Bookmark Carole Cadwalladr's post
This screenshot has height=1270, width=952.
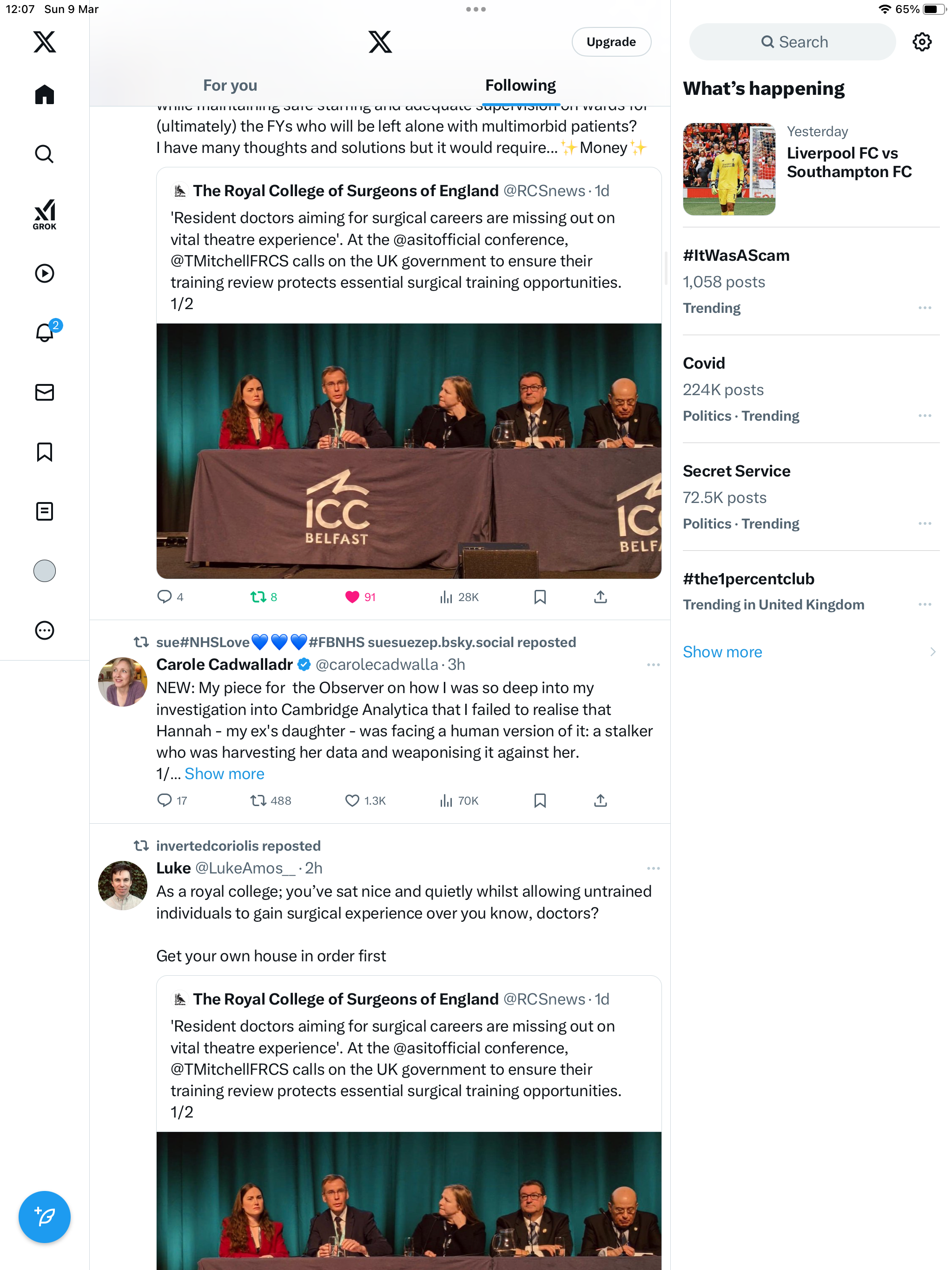click(540, 800)
